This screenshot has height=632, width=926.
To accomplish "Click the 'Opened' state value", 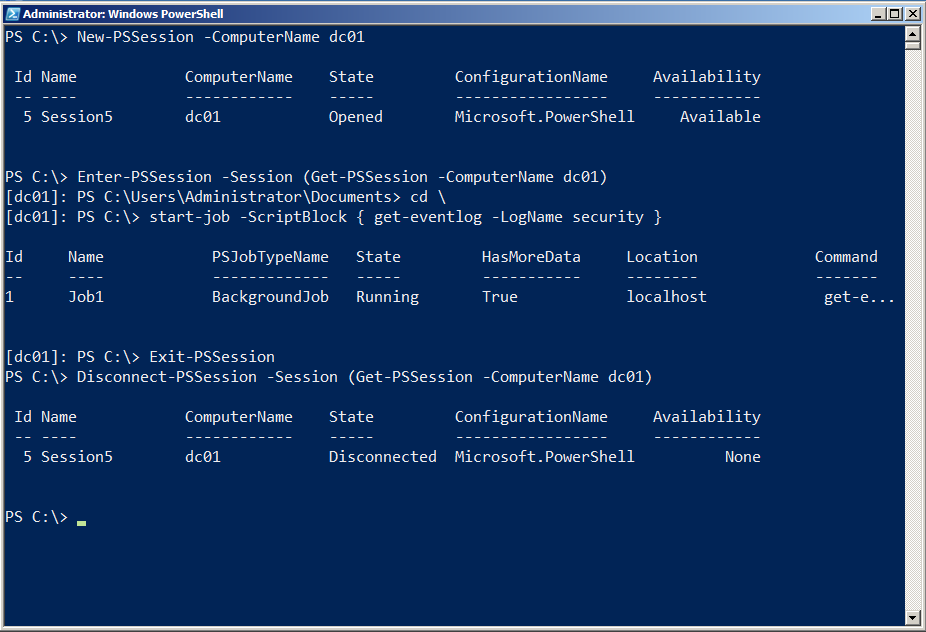I will pos(355,117).
